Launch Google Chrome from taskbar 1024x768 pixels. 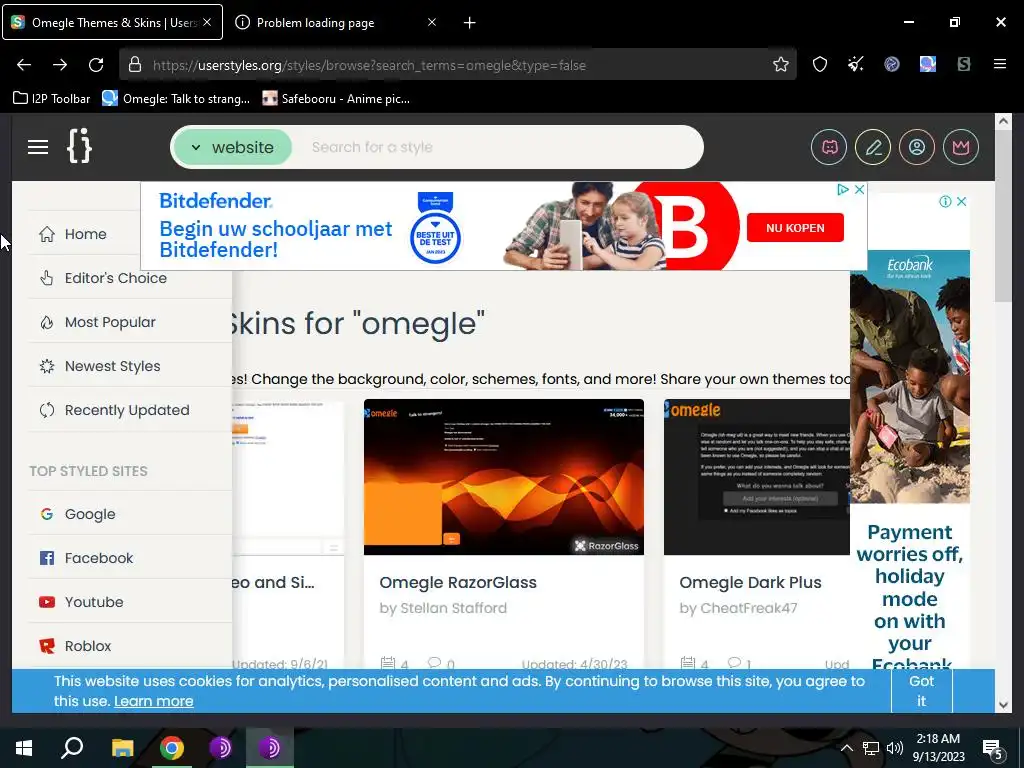(x=172, y=748)
